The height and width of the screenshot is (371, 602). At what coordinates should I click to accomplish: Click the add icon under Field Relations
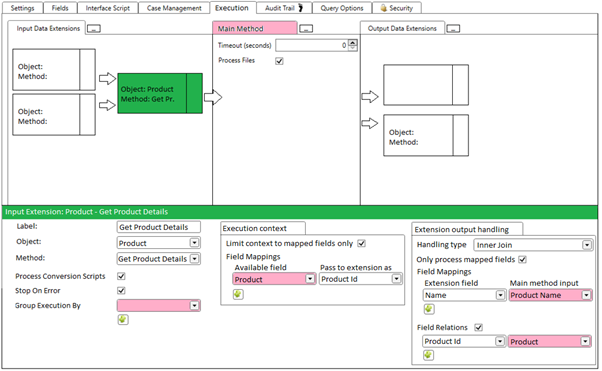point(428,355)
